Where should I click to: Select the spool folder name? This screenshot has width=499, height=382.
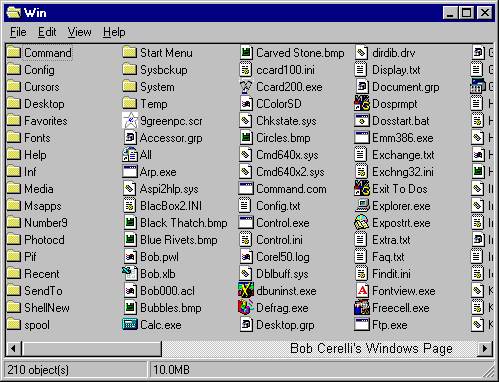coord(37,325)
